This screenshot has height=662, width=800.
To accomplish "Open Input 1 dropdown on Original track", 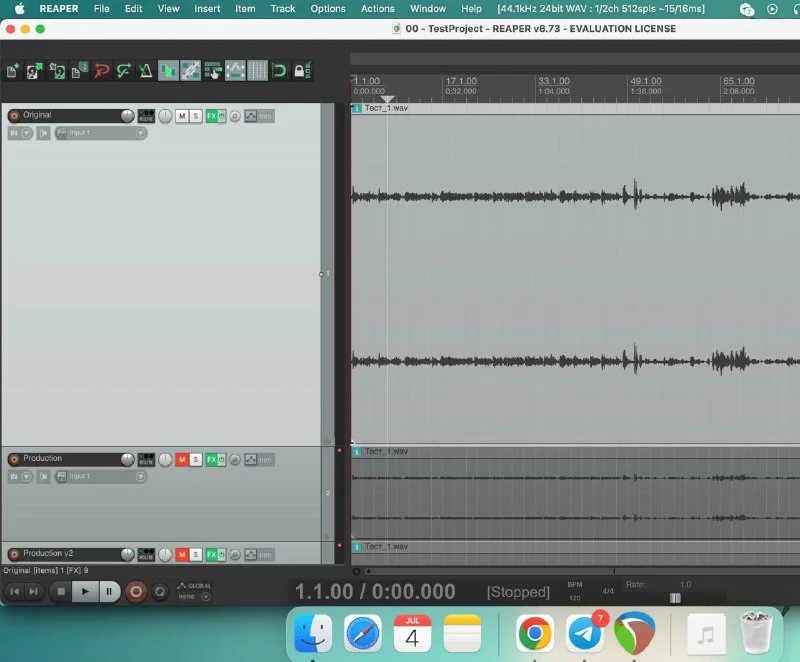I will coord(102,133).
